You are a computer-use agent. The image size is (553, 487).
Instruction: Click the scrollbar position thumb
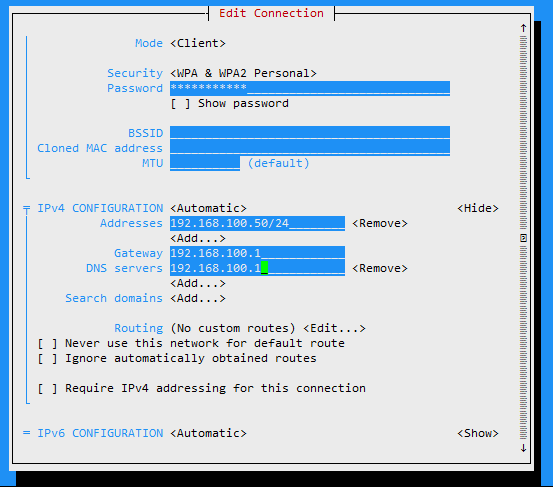[x=523, y=238]
